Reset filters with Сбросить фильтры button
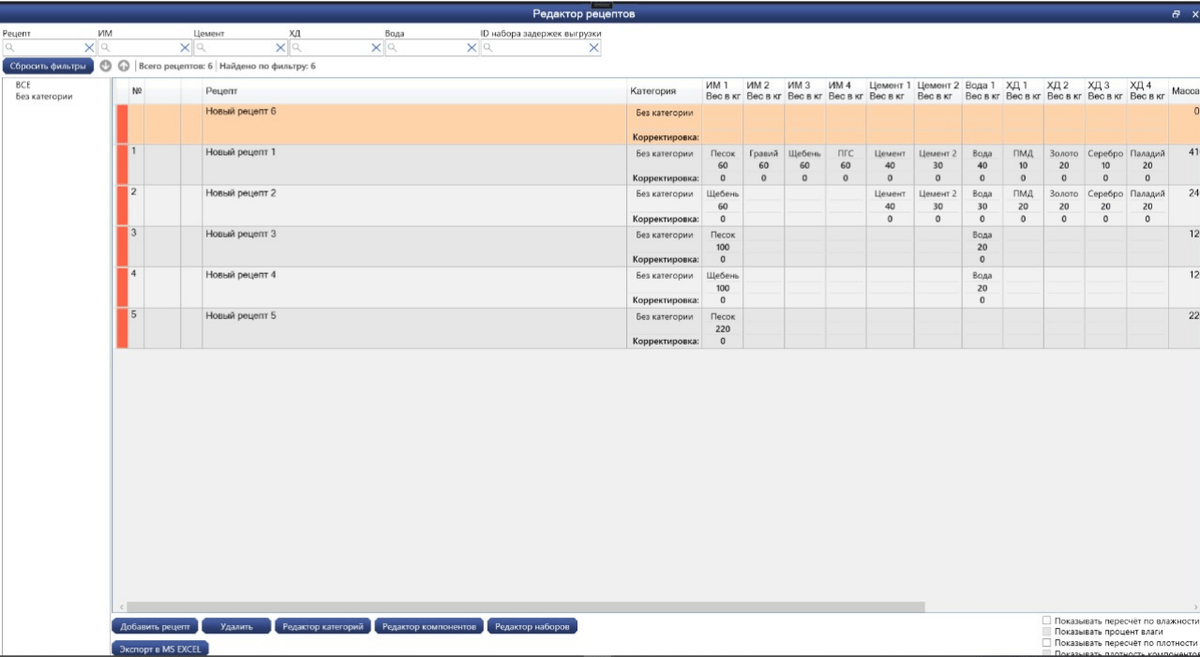Viewport: 1200px width, 657px height. (x=48, y=66)
